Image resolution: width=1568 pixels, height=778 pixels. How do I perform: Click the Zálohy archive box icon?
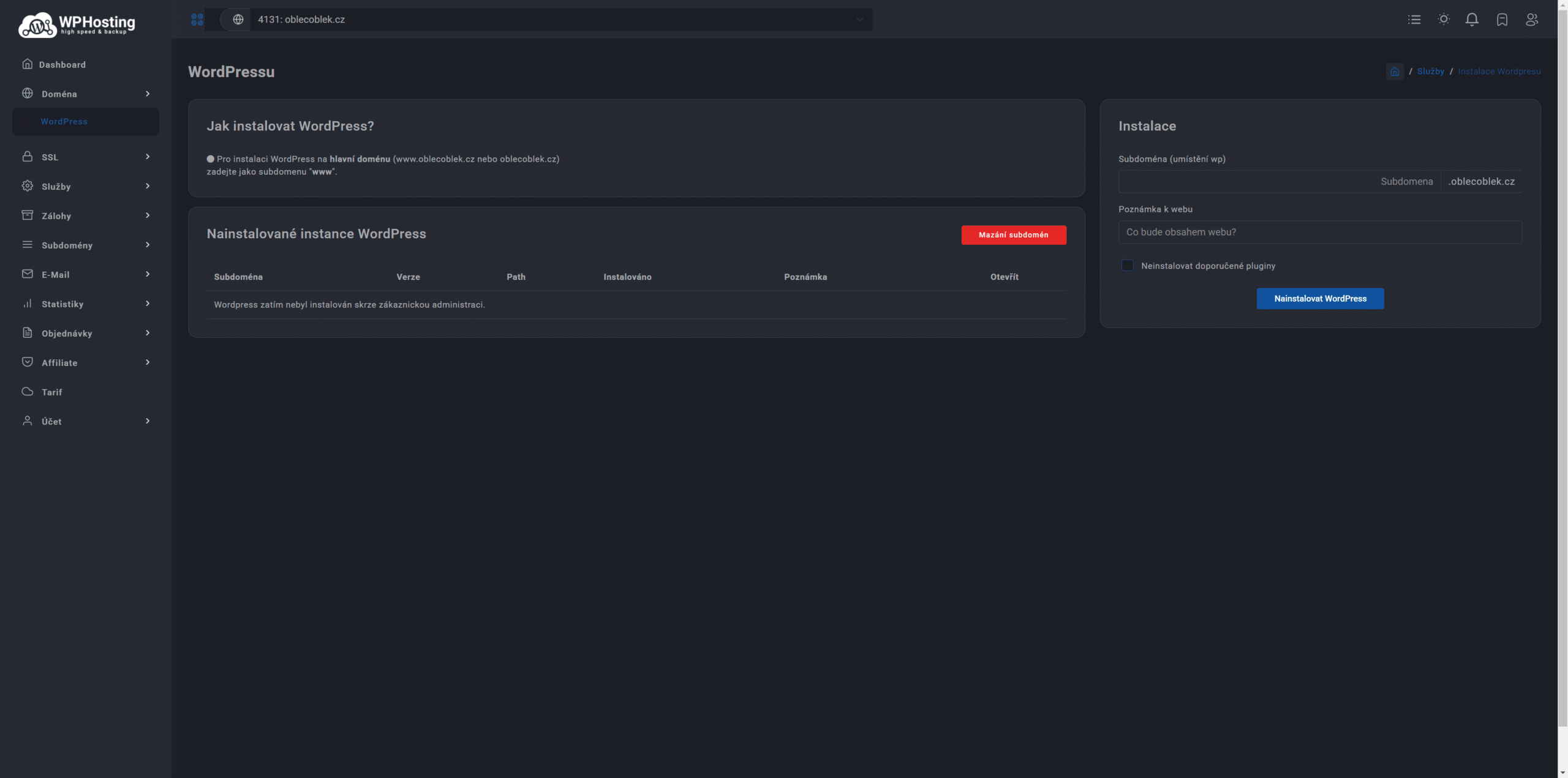point(28,215)
